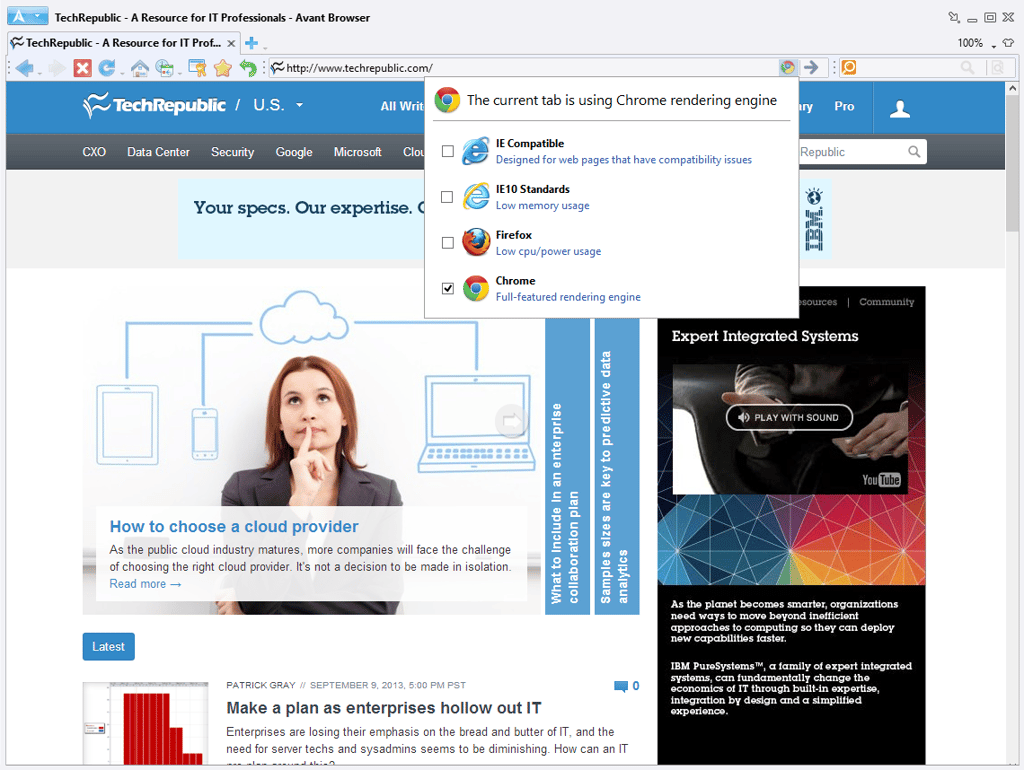Image resolution: width=1024 pixels, height=770 pixels.
Task: Open the Microsoft navigation item
Action: click(x=357, y=152)
